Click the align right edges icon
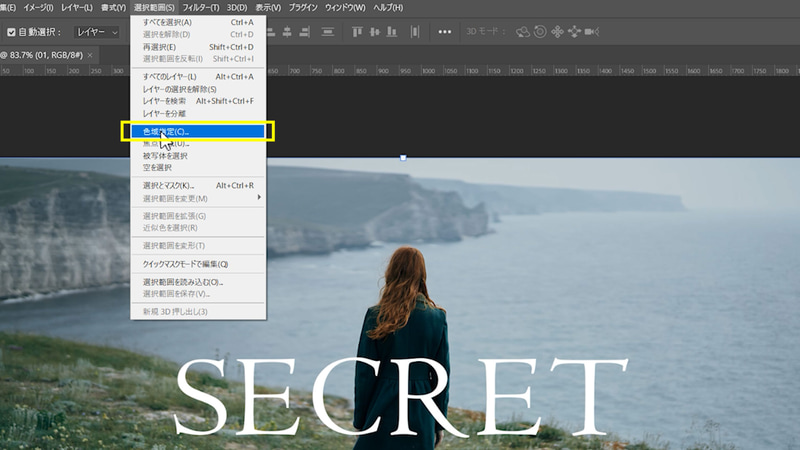The image size is (800, 450). click(x=305, y=32)
